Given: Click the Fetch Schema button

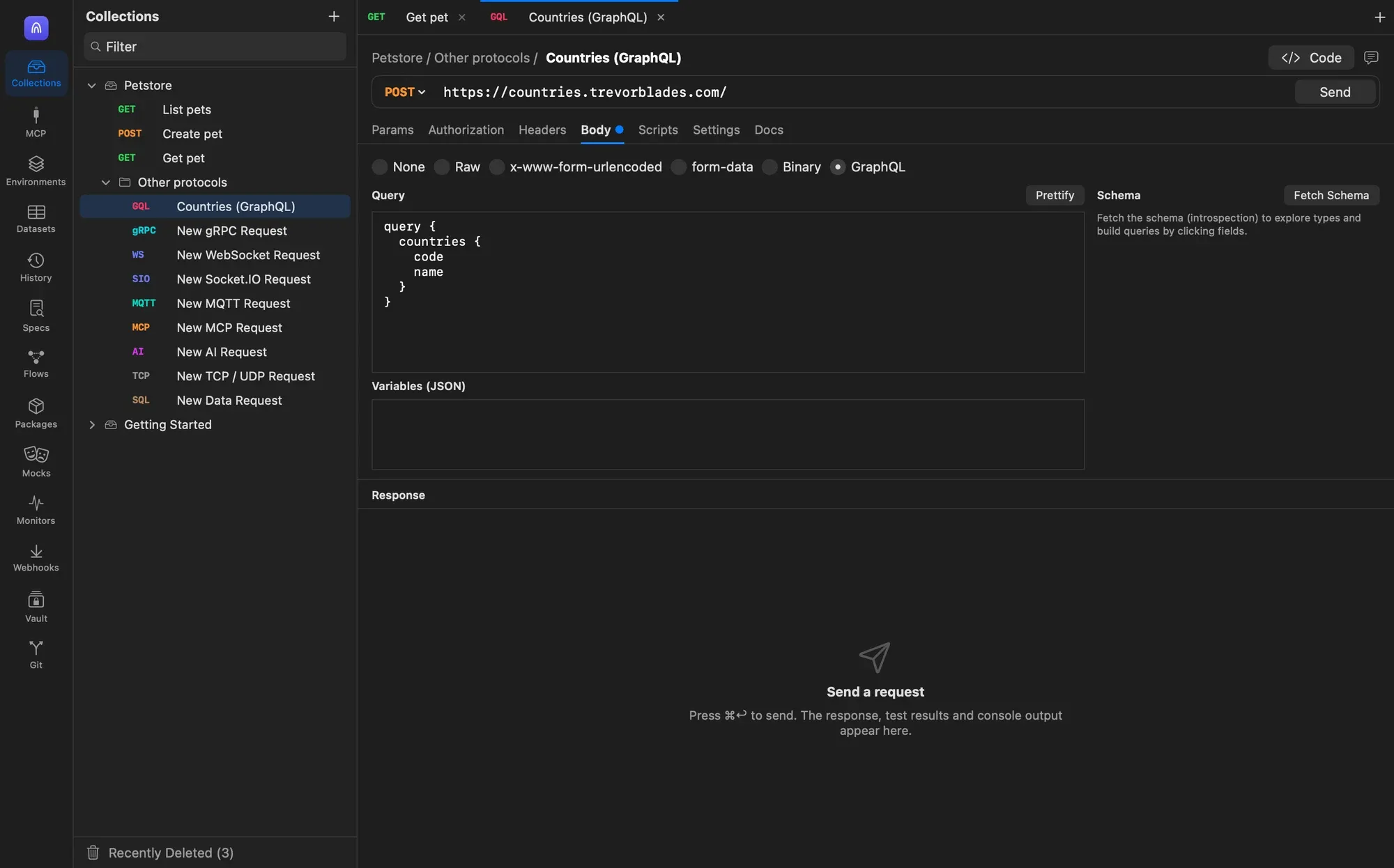Looking at the screenshot, I should click(x=1331, y=196).
